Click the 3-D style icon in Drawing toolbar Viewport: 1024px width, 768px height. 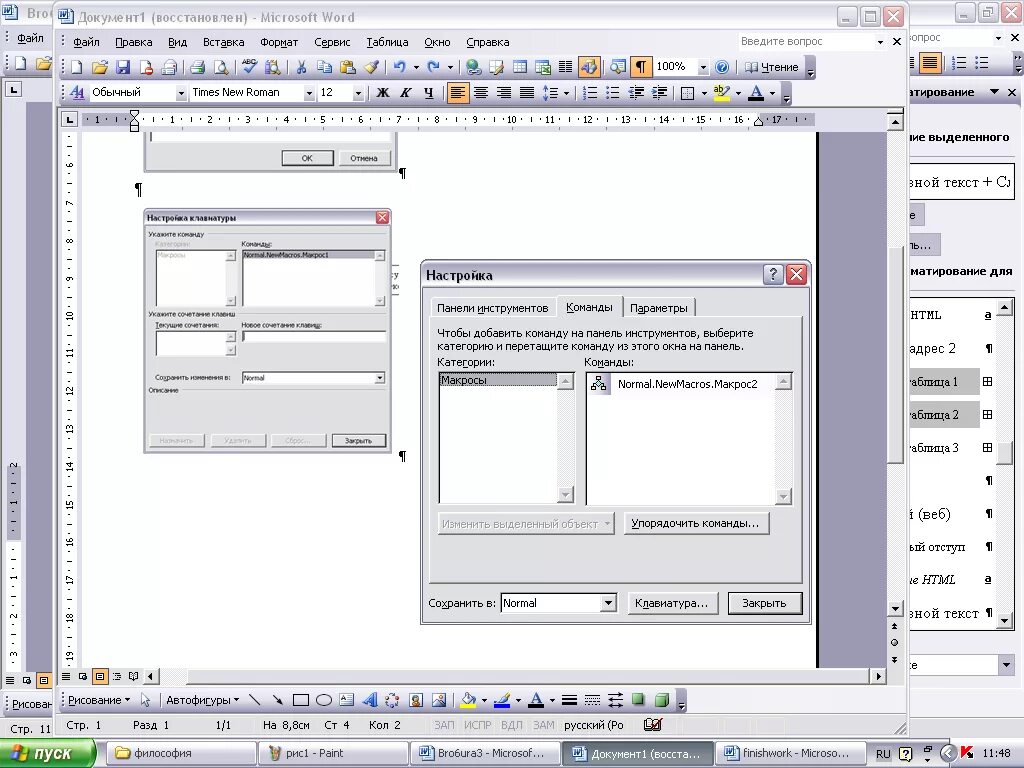coord(662,700)
